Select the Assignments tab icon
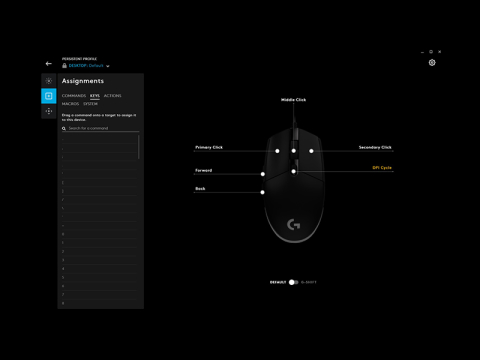This screenshot has height=360, width=480. (49, 96)
